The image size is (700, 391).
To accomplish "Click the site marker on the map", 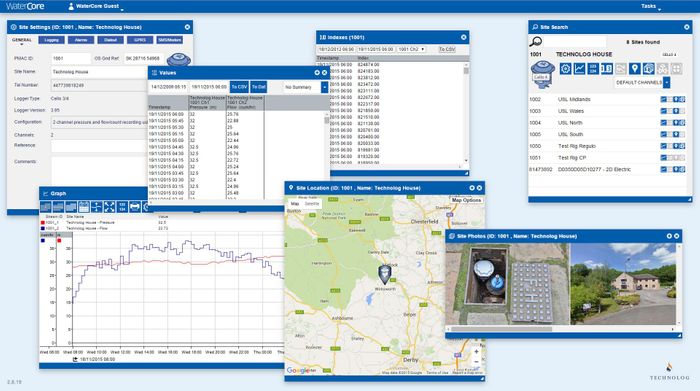I will coord(384,274).
